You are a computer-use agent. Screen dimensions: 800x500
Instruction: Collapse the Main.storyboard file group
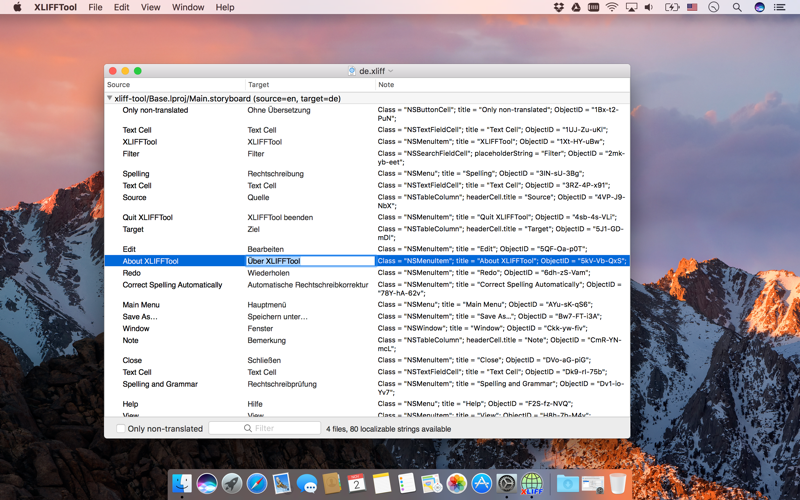(109, 98)
